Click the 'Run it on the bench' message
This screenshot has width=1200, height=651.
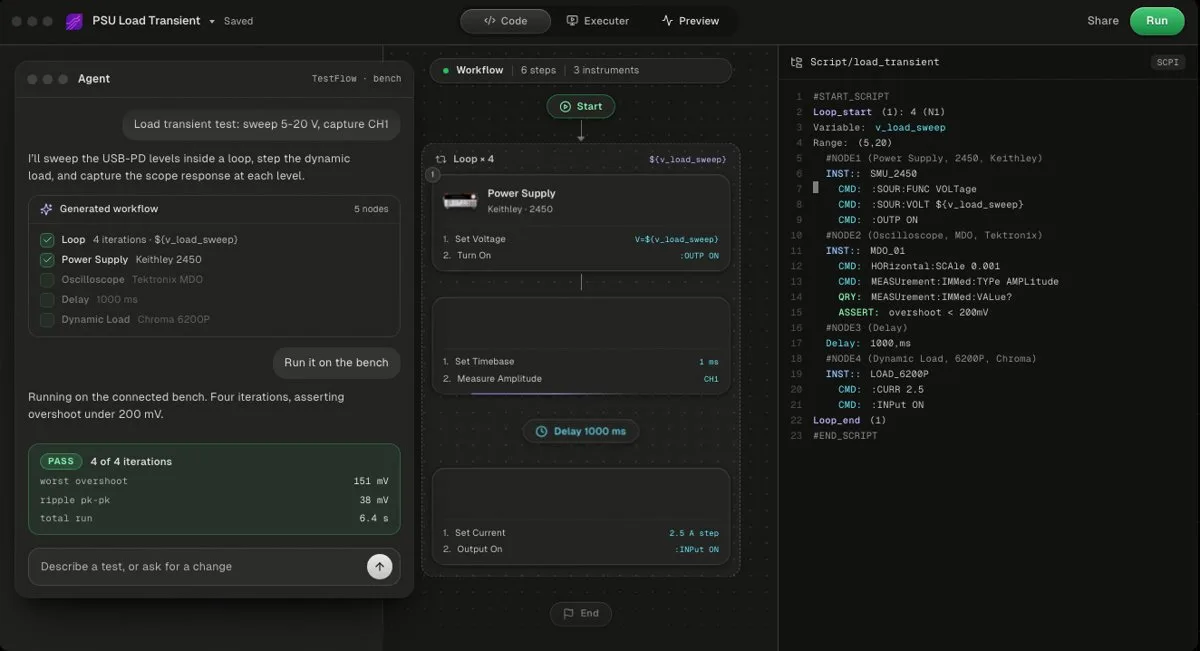click(336, 362)
